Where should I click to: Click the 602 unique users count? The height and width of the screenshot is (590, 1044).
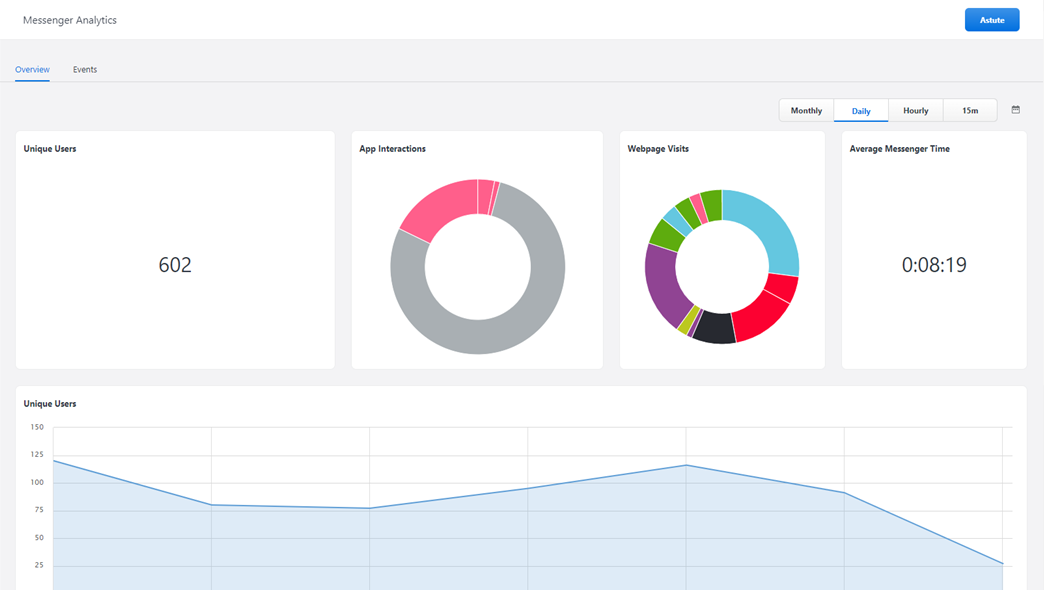(175, 265)
